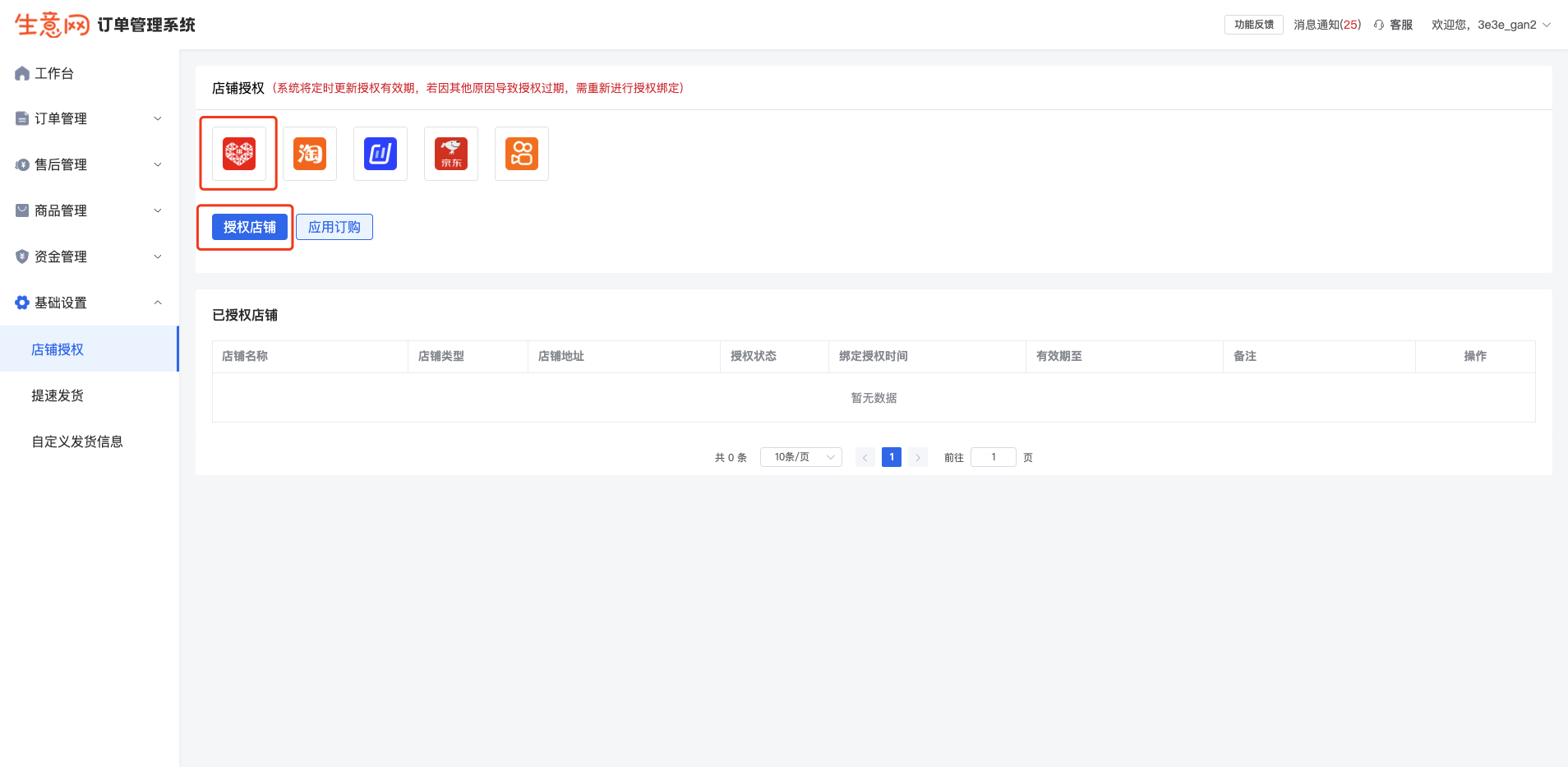Collapse the 基础设置 menu chevron
This screenshot has height=767, width=1568.
158,303
